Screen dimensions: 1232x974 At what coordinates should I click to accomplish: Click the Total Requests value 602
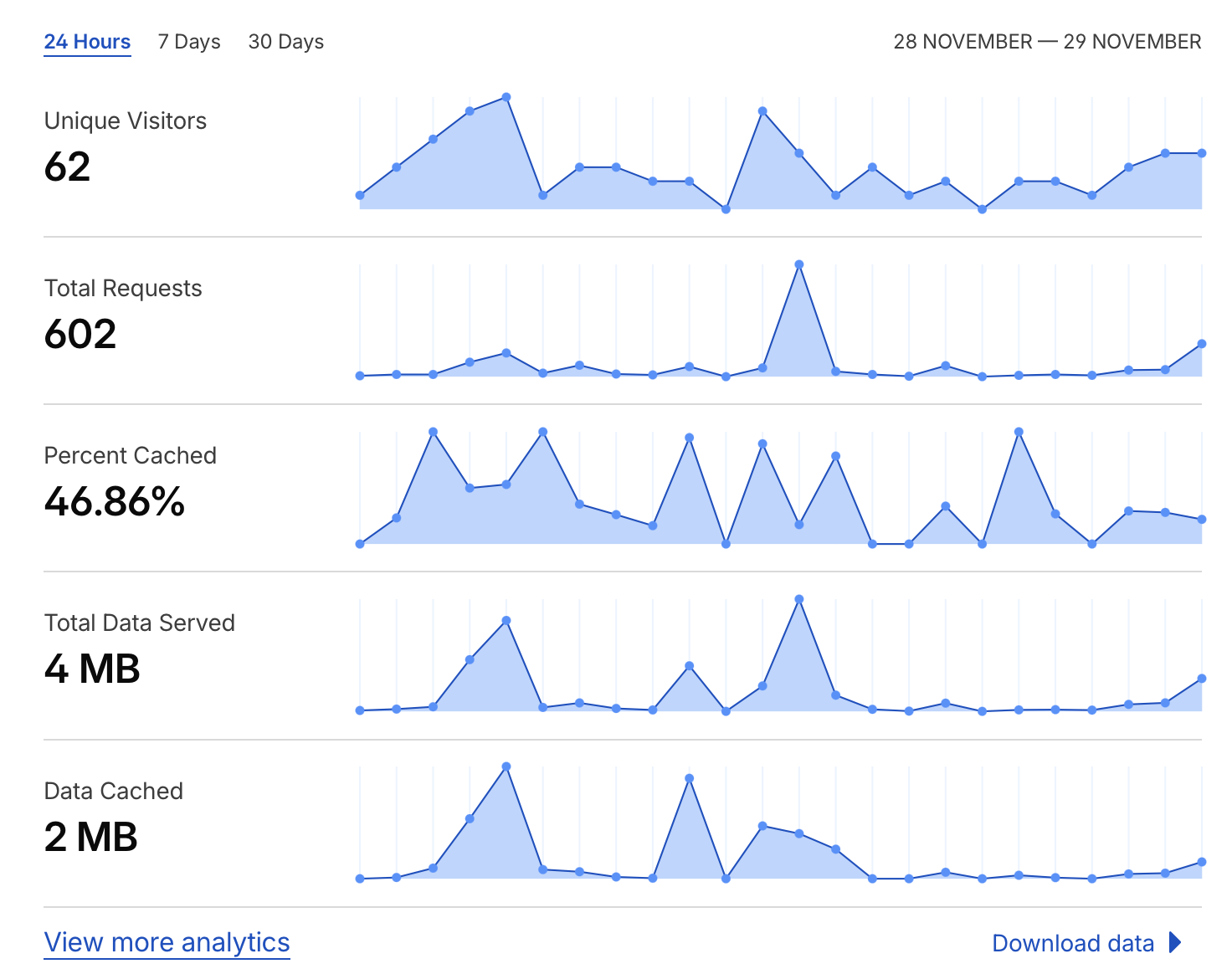(80, 335)
